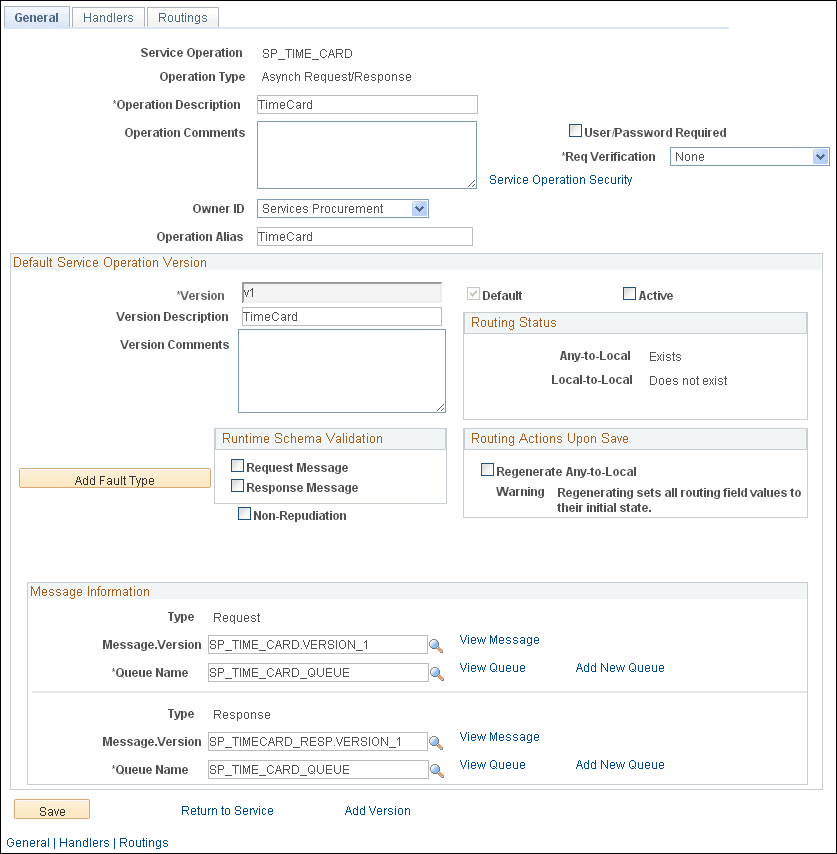Click the Save button
Screen dimensions: 837x854
tap(51, 809)
